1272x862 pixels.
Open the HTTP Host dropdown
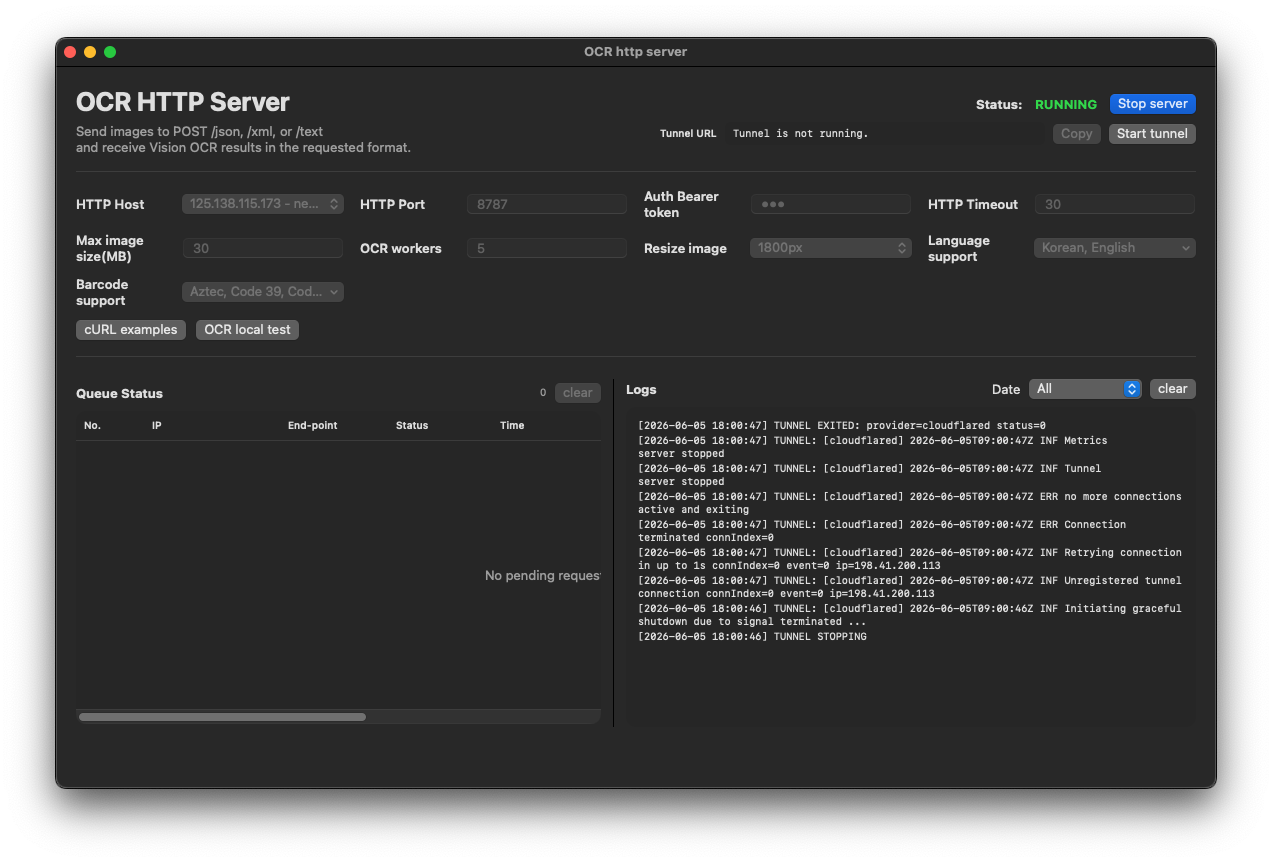coord(263,204)
